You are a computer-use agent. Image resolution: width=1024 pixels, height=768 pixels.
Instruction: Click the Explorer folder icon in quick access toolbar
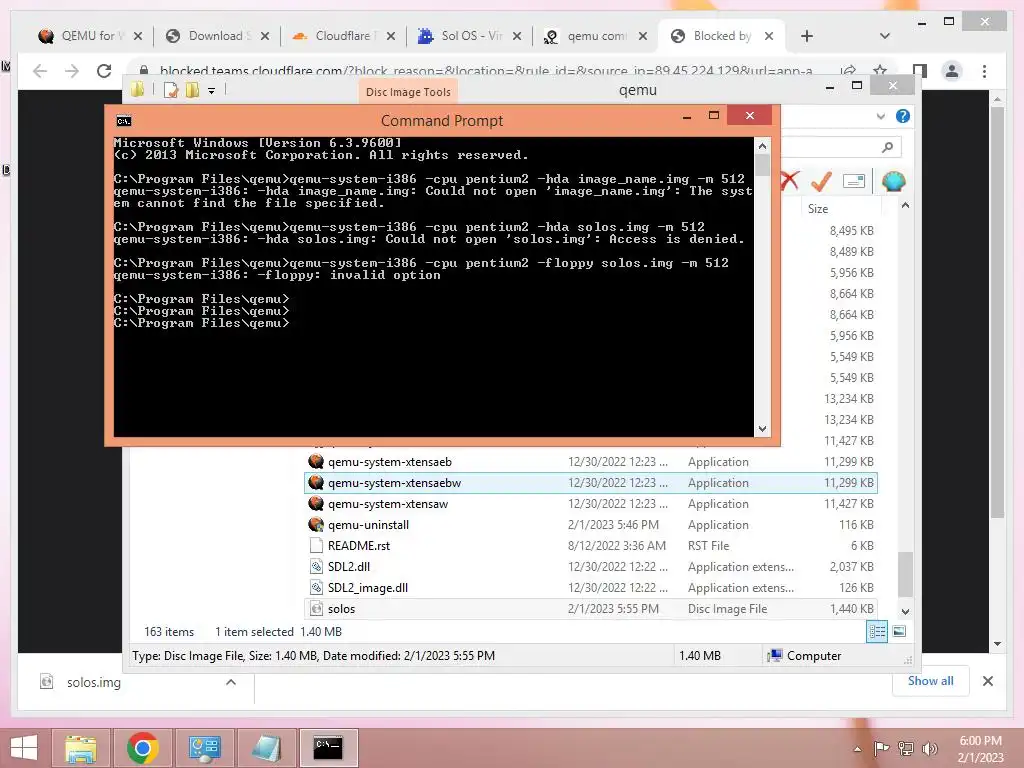[137, 89]
